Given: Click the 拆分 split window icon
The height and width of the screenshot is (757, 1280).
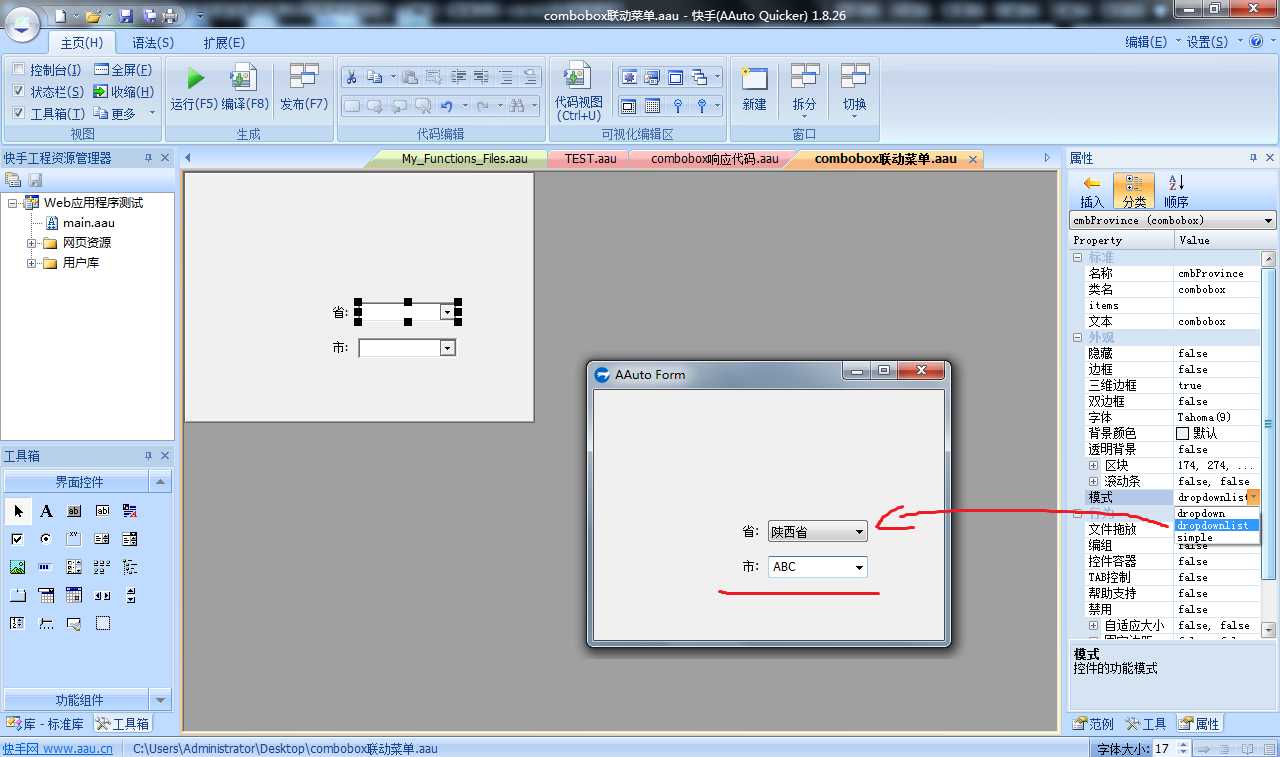Looking at the screenshot, I should (x=804, y=91).
